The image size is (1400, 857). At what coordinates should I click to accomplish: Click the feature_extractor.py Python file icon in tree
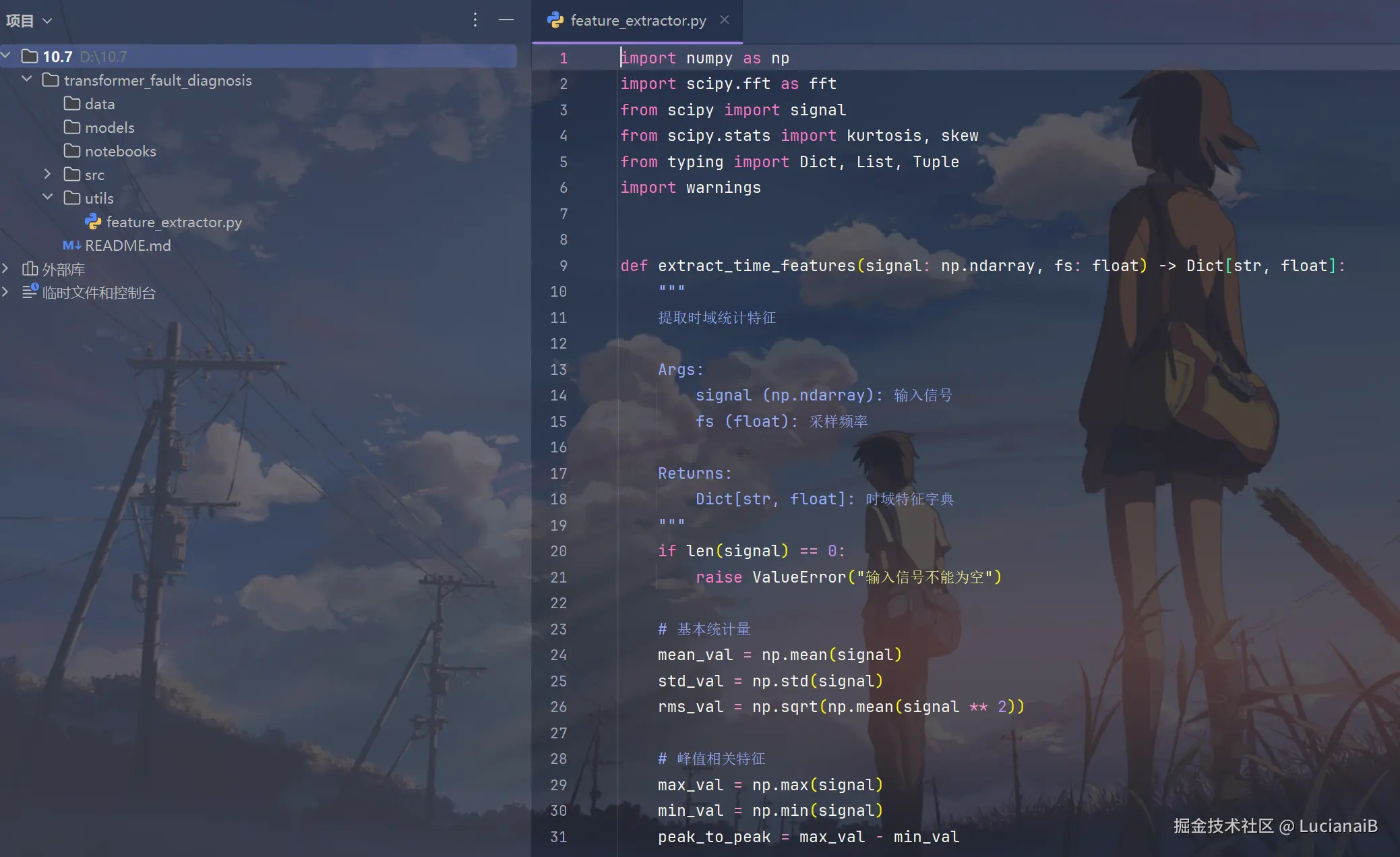(93, 222)
